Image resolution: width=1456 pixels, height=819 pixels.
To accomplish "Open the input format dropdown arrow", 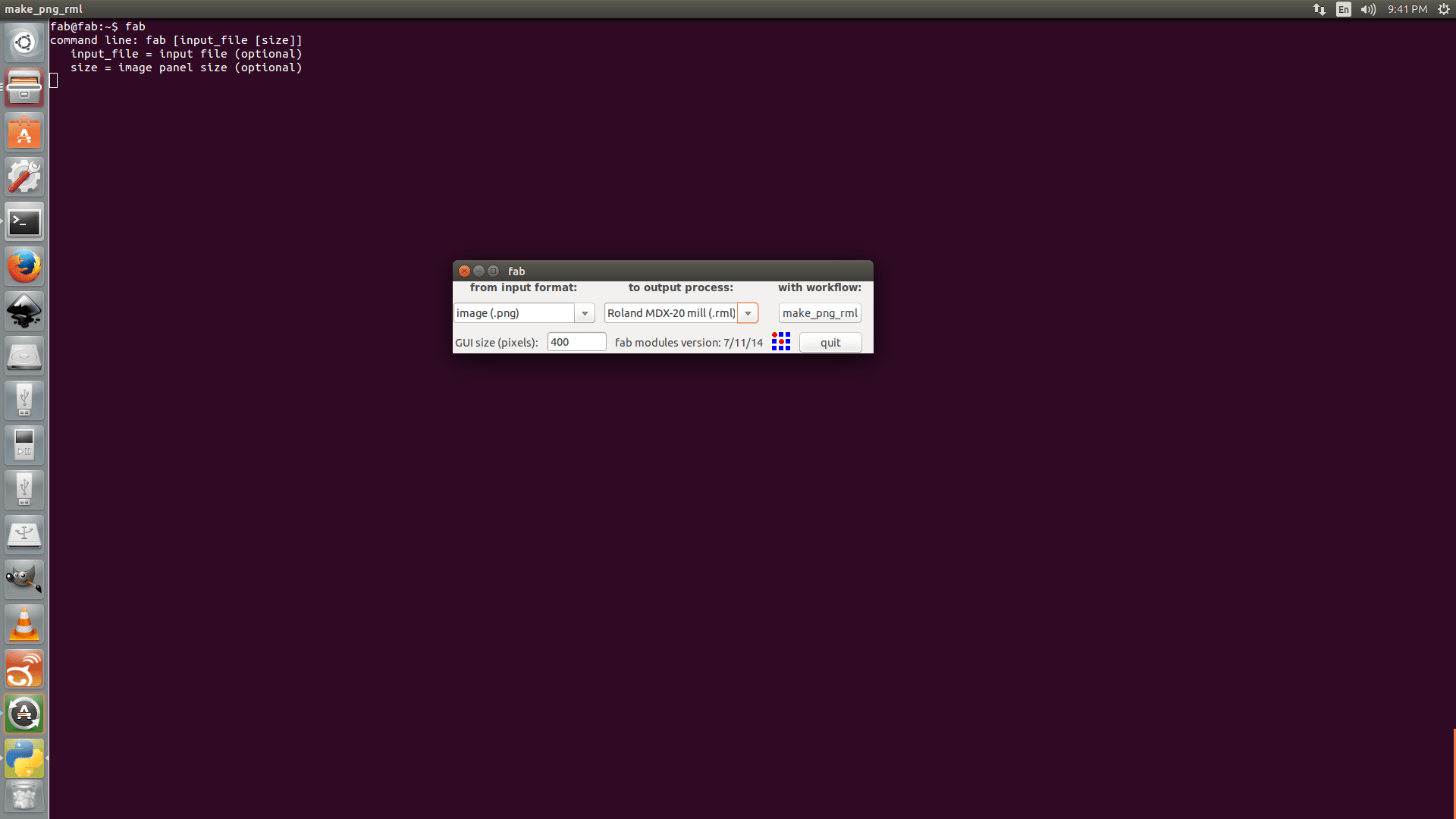I will [x=584, y=313].
